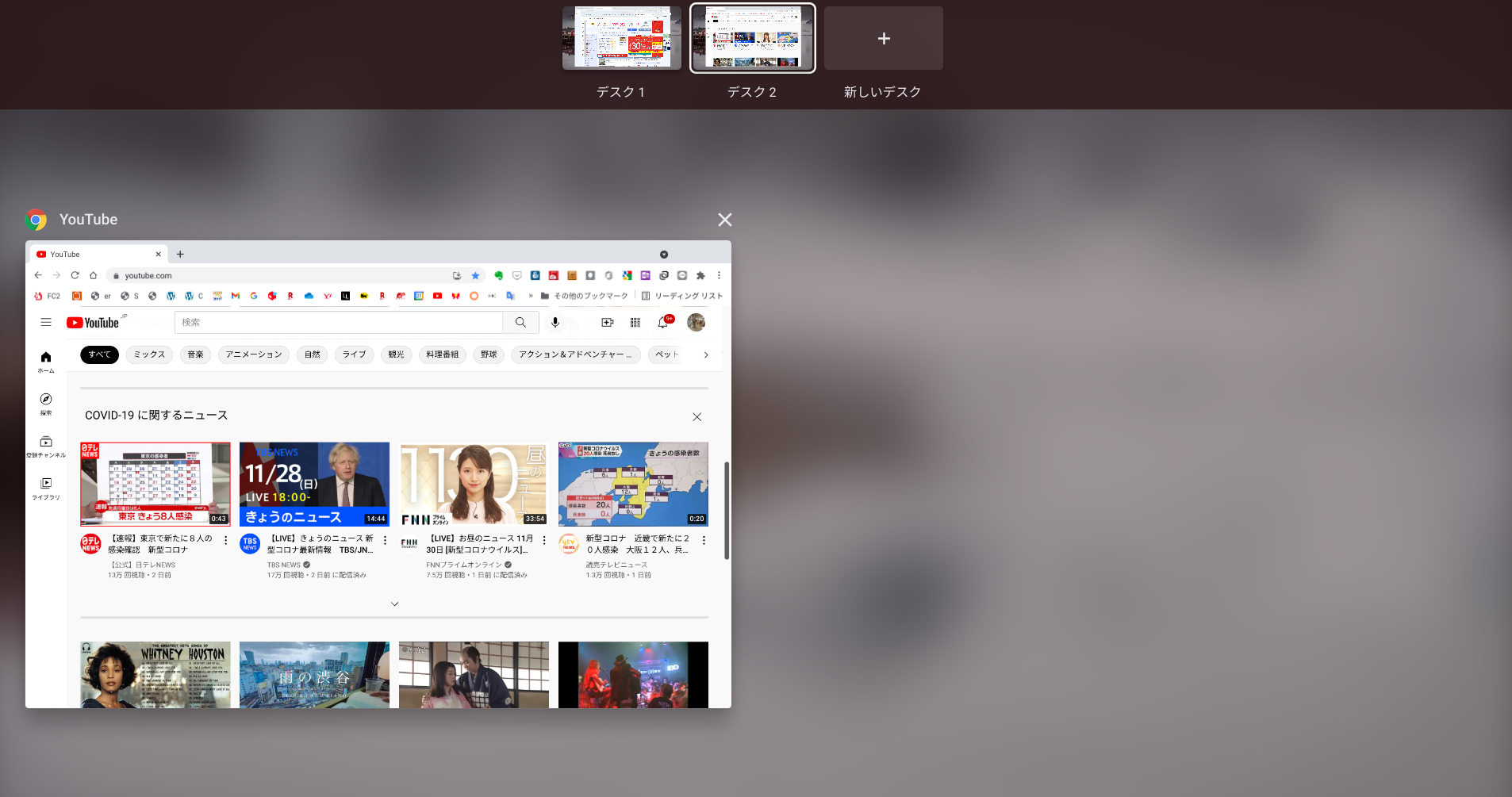Viewport: 1512px width, 797px height.
Task: Open the YouTube apps grid icon
Action: click(635, 322)
